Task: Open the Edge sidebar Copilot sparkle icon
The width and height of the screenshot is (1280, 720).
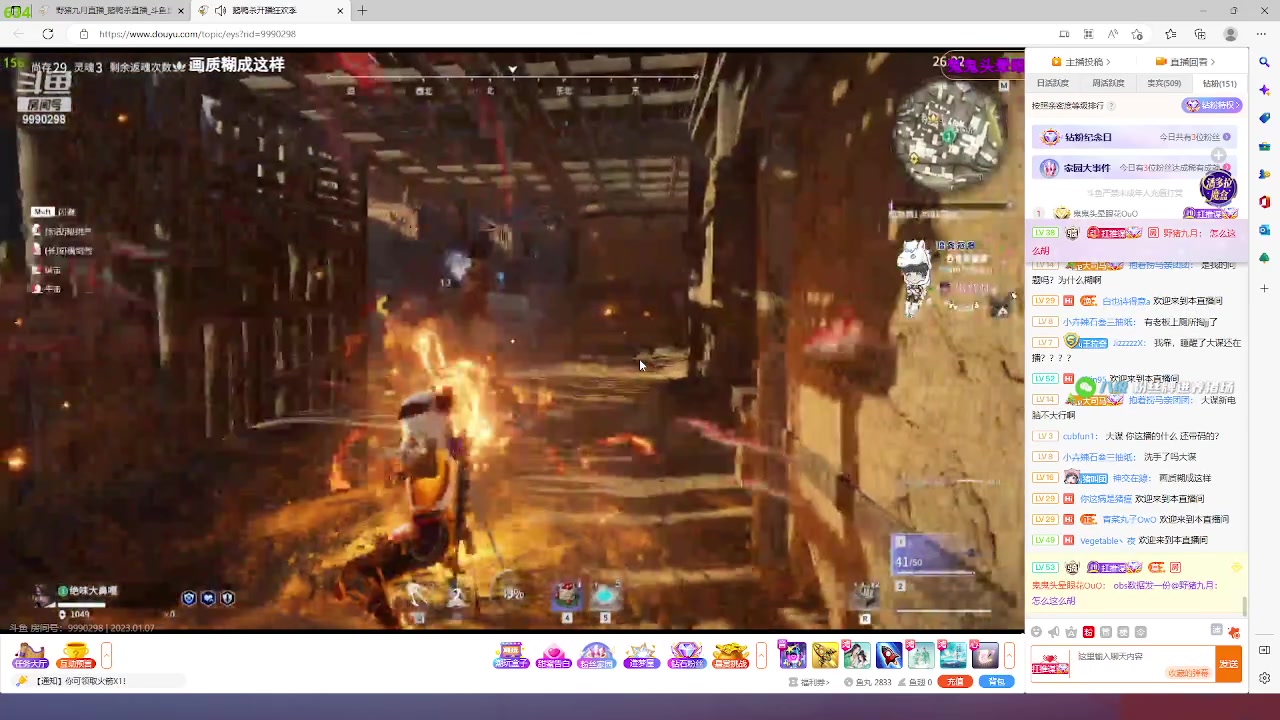Action: pyautogui.click(x=1265, y=90)
